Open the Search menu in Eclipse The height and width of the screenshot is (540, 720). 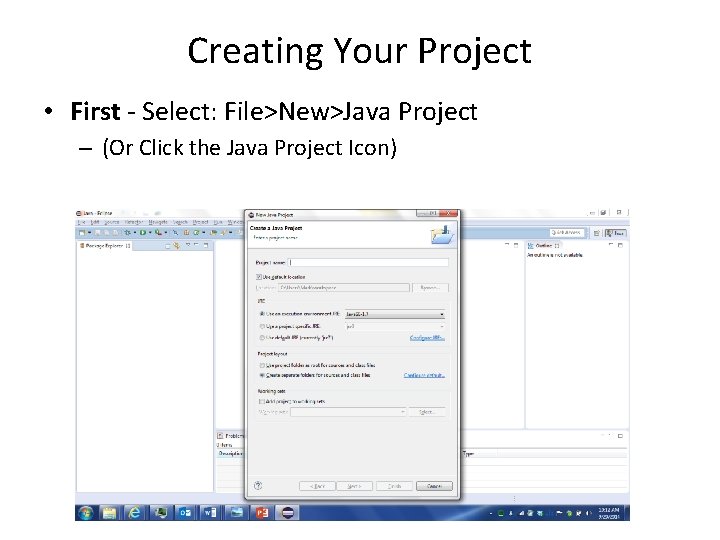click(180, 222)
